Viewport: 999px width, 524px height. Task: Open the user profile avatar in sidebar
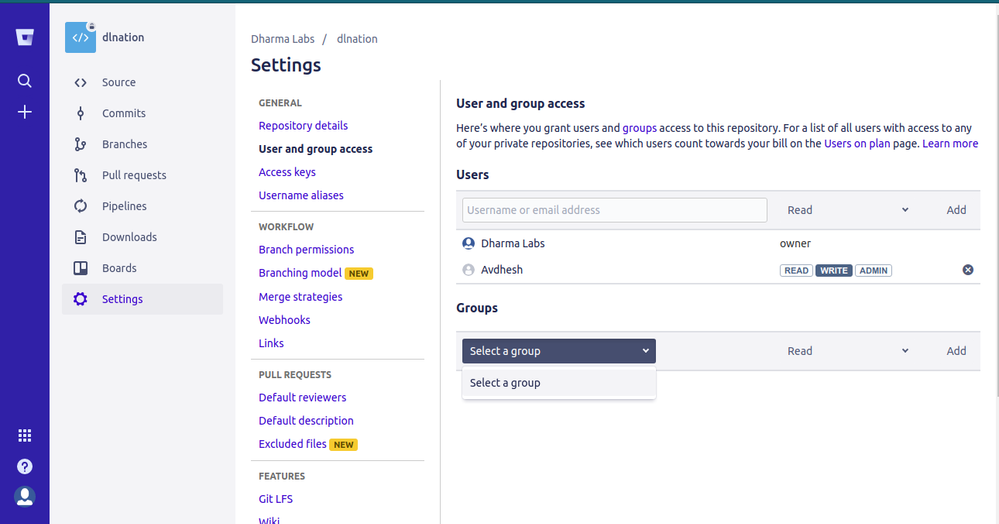point(24,497)
